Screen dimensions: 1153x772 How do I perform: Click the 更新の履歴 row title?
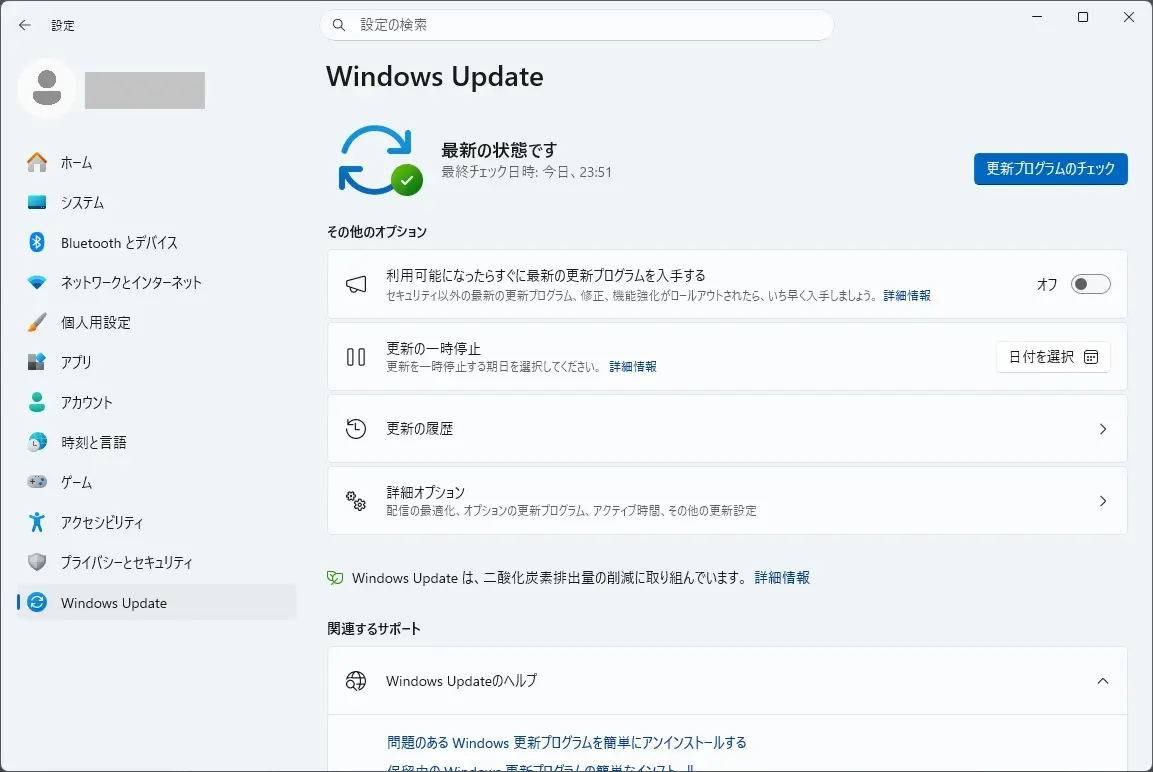(x=419, y=429)
